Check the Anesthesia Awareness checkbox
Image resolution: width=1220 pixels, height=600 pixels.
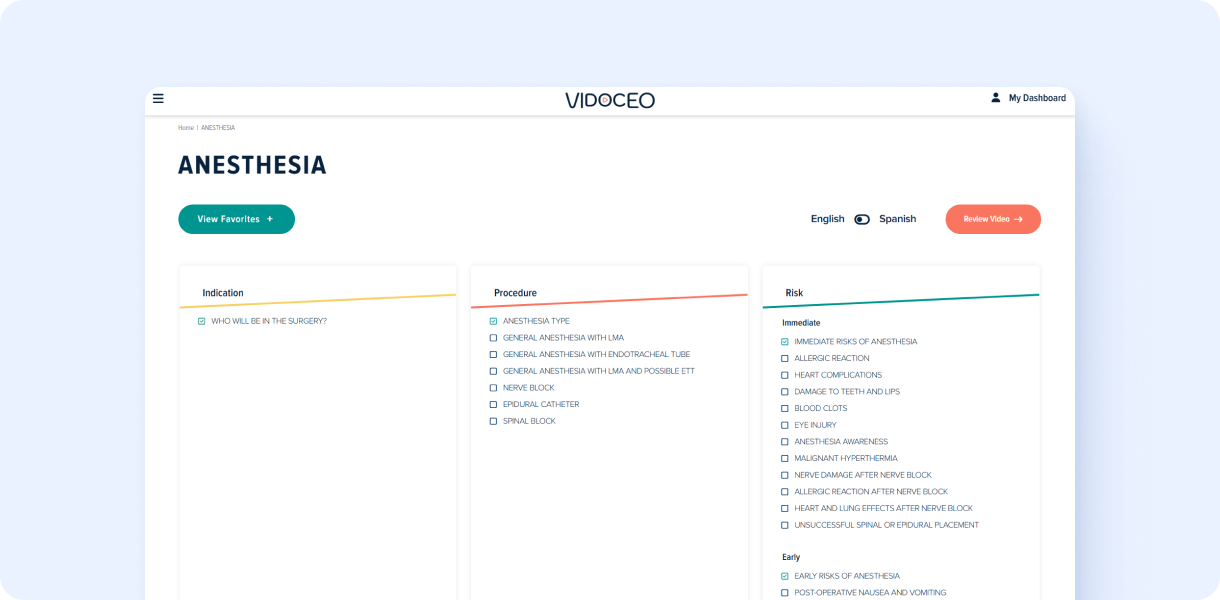pyautogui.click(x=785, y=442)
